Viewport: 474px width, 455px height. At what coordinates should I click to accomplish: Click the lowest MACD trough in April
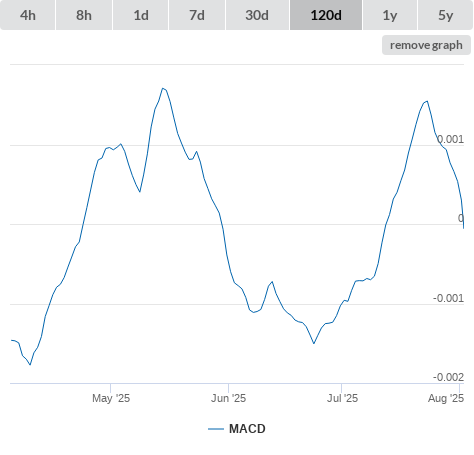coord(30,365)
